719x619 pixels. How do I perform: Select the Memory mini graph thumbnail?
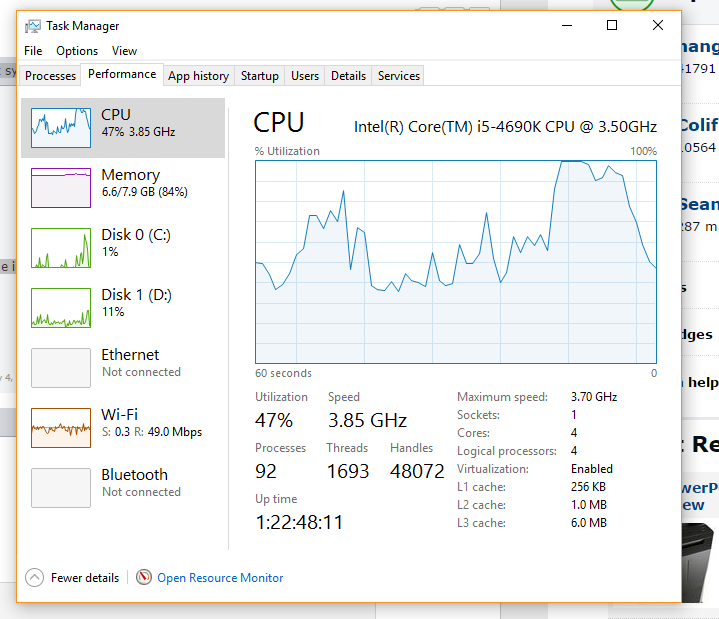click(61, 188)
